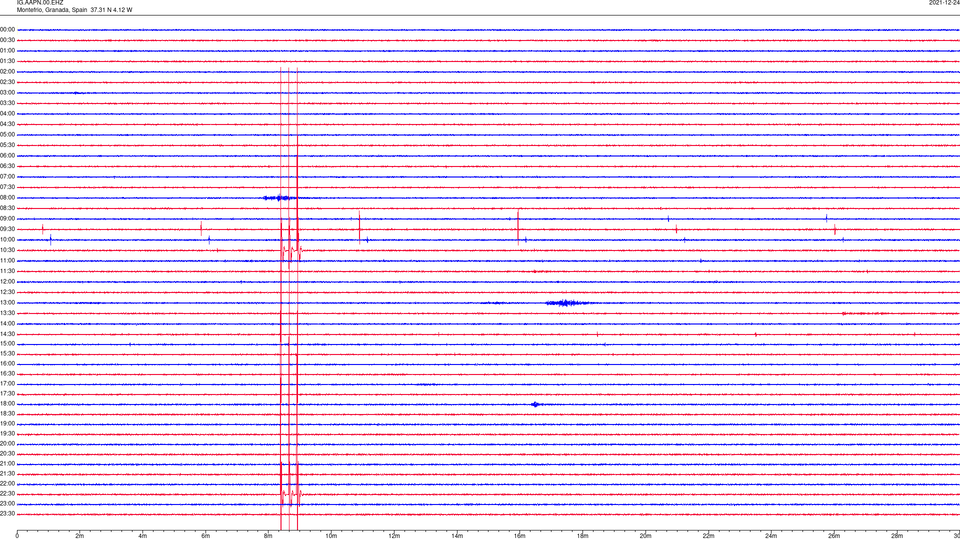Click the 16m tick on the time axis
This screenshot has height=540, width=960.
pos(520,536)
